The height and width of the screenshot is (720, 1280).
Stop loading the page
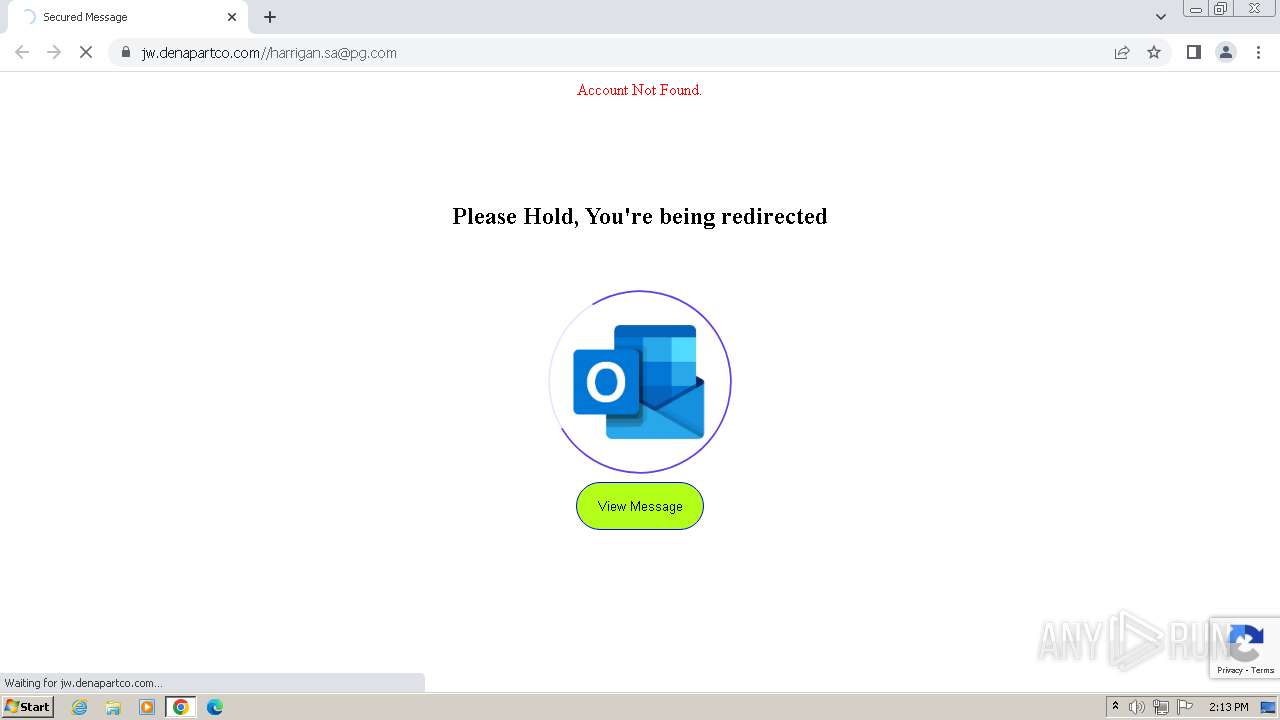(86, 52)
